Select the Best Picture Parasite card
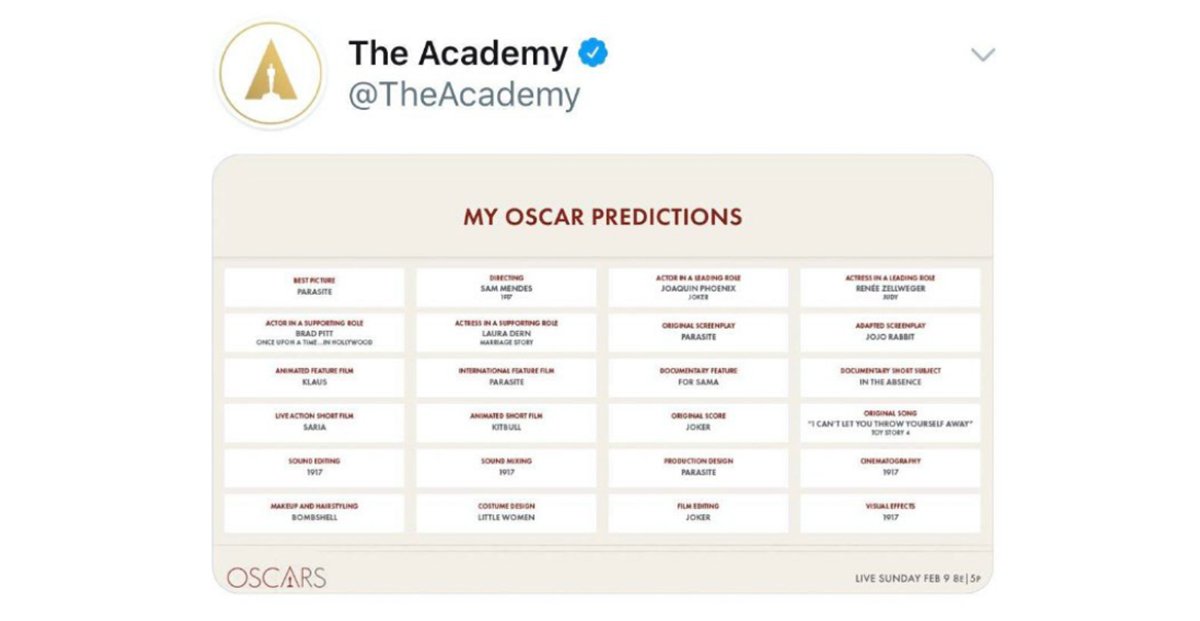This screenshot has width=1200, height=621. [x=314, y=287]
